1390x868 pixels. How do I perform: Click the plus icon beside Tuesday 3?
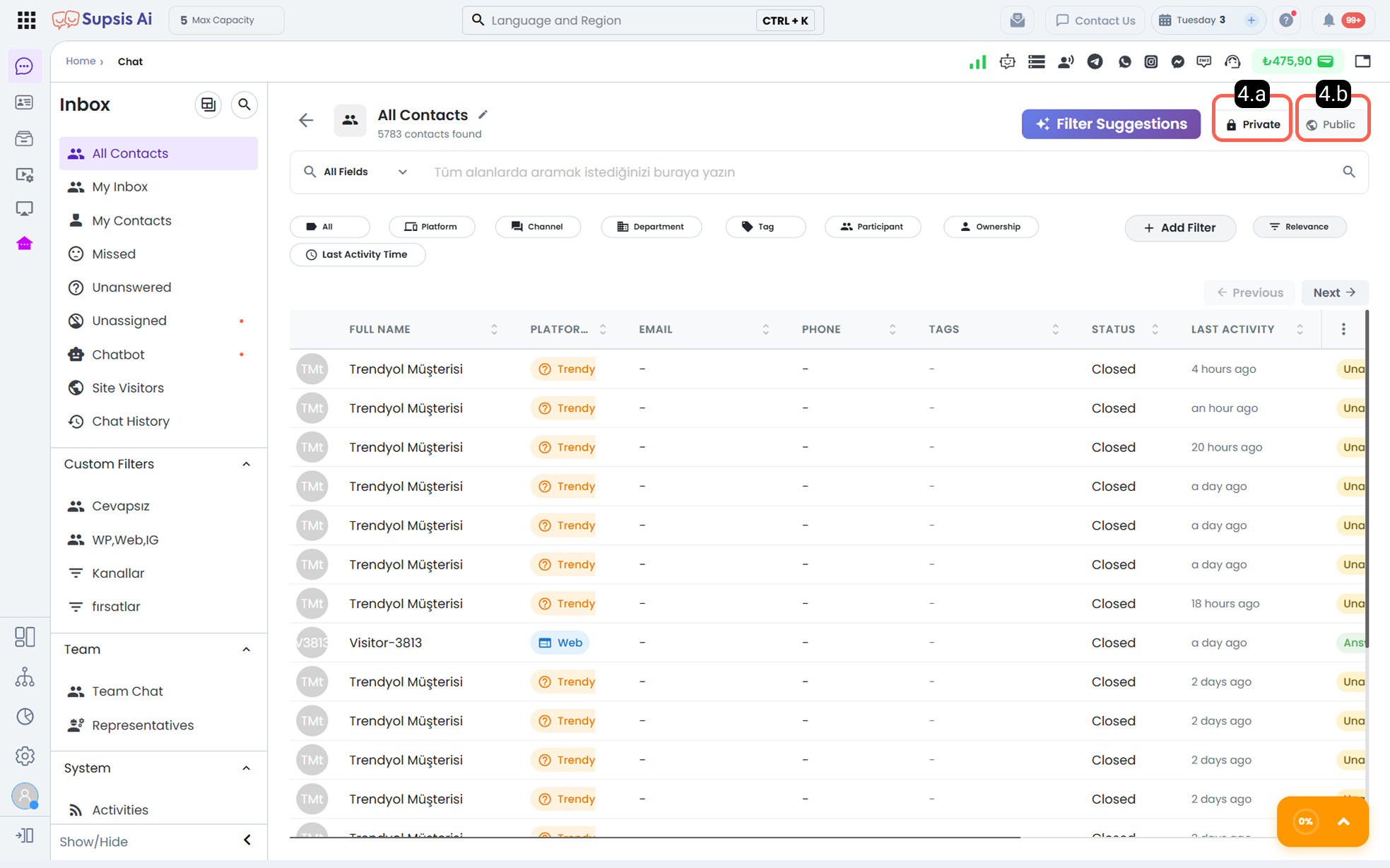point(1251,20)
